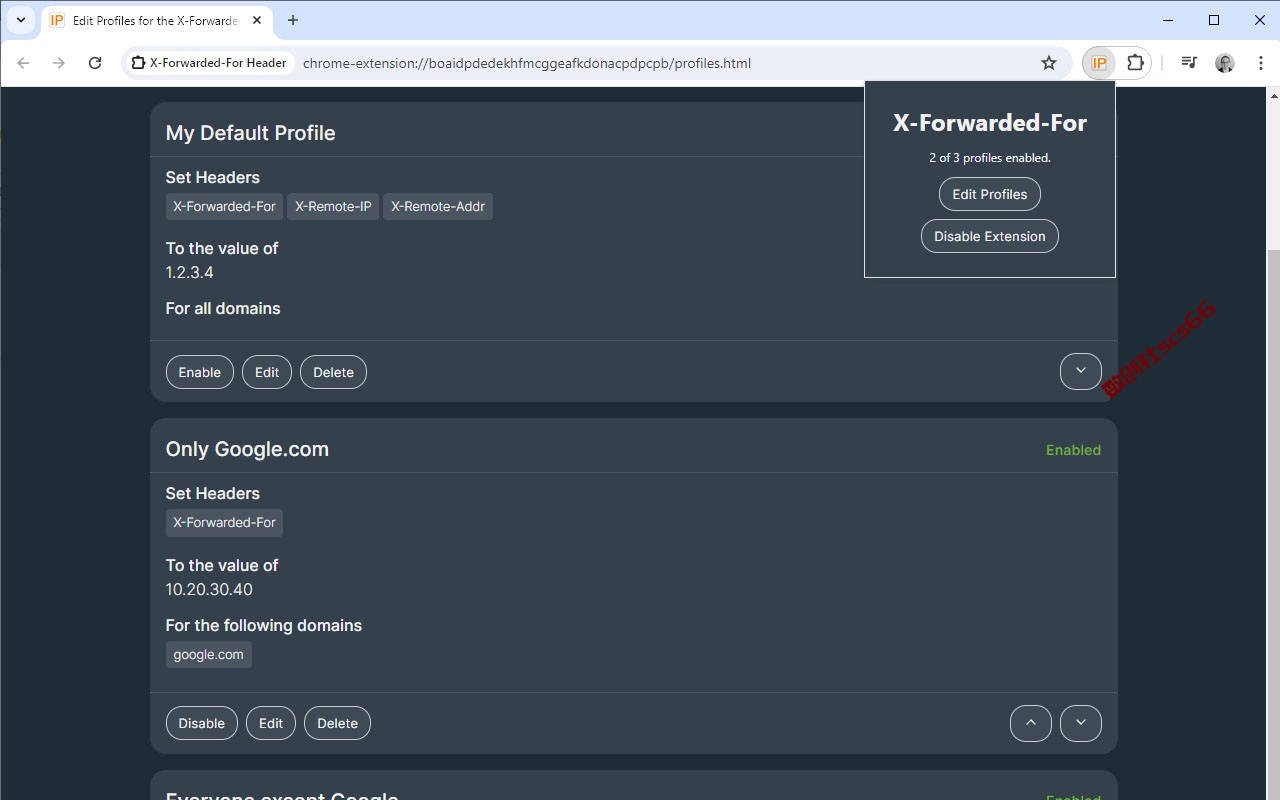Viewport: 1280px width, 800px height.
Task: Click Disable Extension in the popup
Action: (x=990, y=236)
